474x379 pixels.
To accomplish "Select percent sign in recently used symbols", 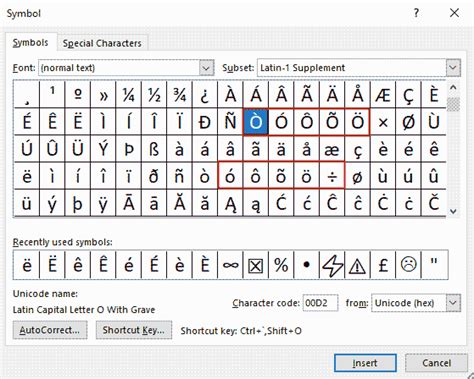I will [x=281, y=265].
